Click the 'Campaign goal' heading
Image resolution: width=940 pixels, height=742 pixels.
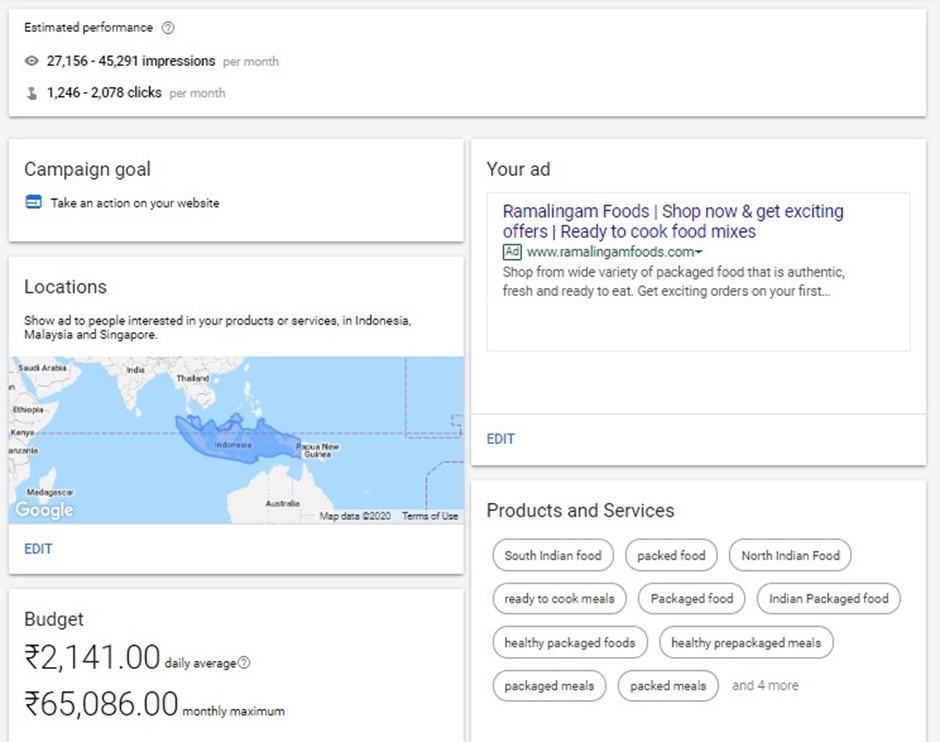point(88,169)
